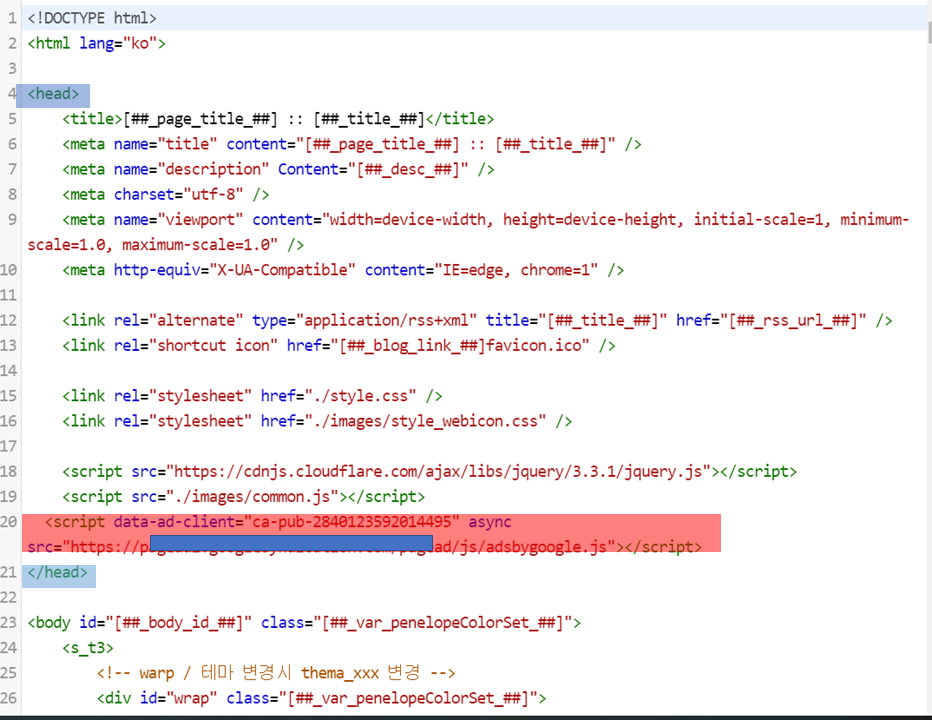Click the link rel="alternate" RSS line

477,320
